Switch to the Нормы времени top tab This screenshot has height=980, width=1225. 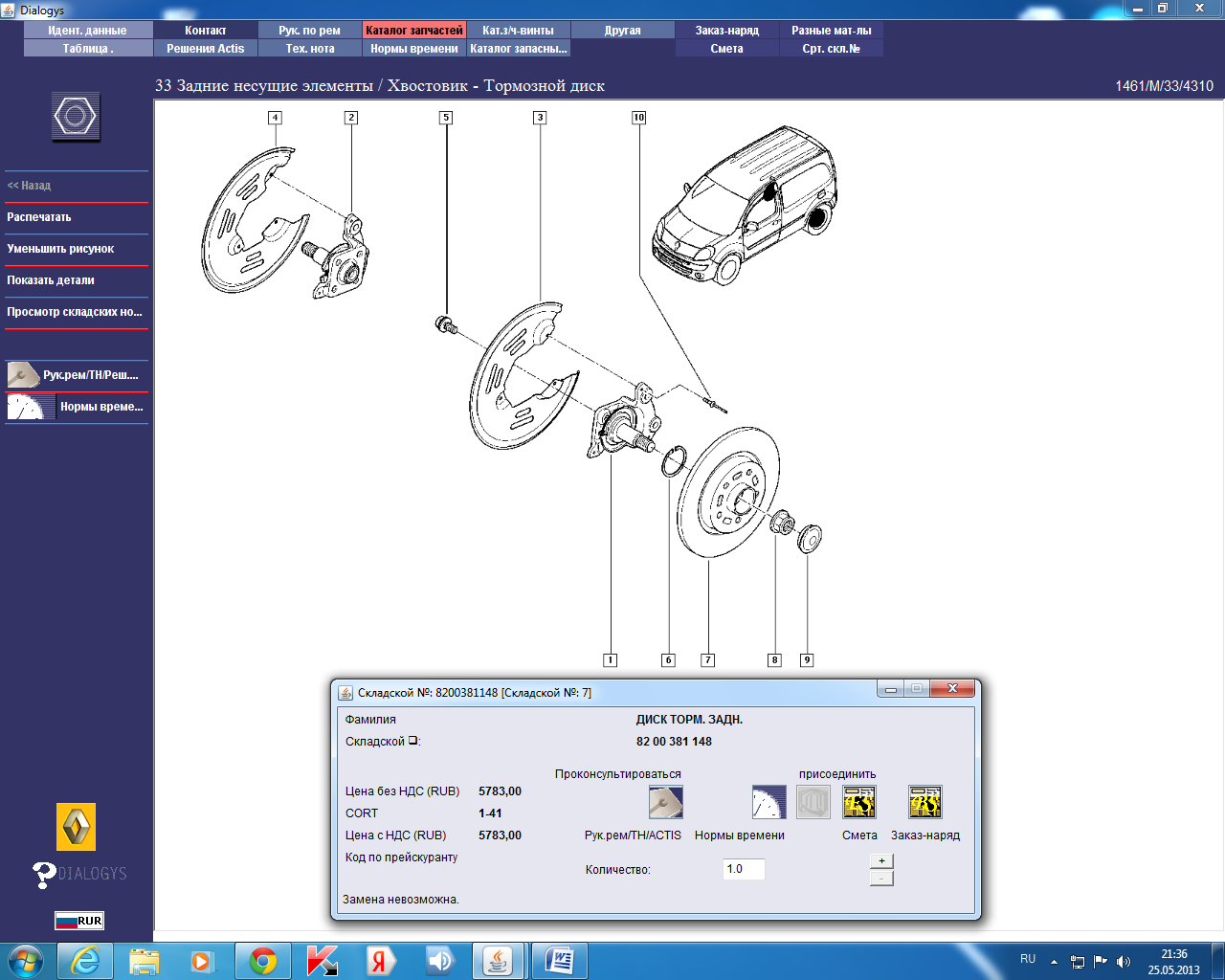pyautogui.click(x=414, y=49)
